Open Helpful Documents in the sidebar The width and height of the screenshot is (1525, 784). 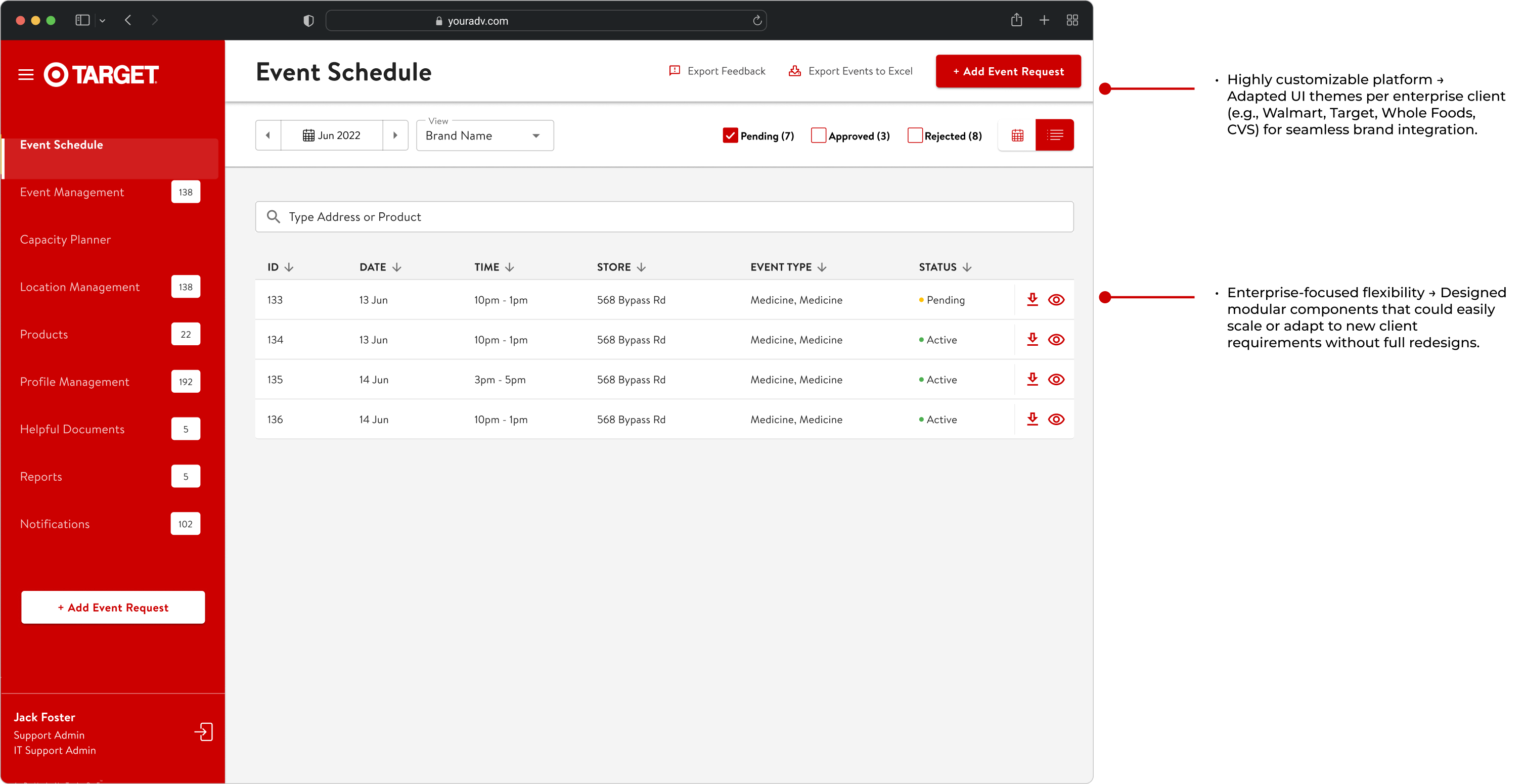click(x=72, y=429)
